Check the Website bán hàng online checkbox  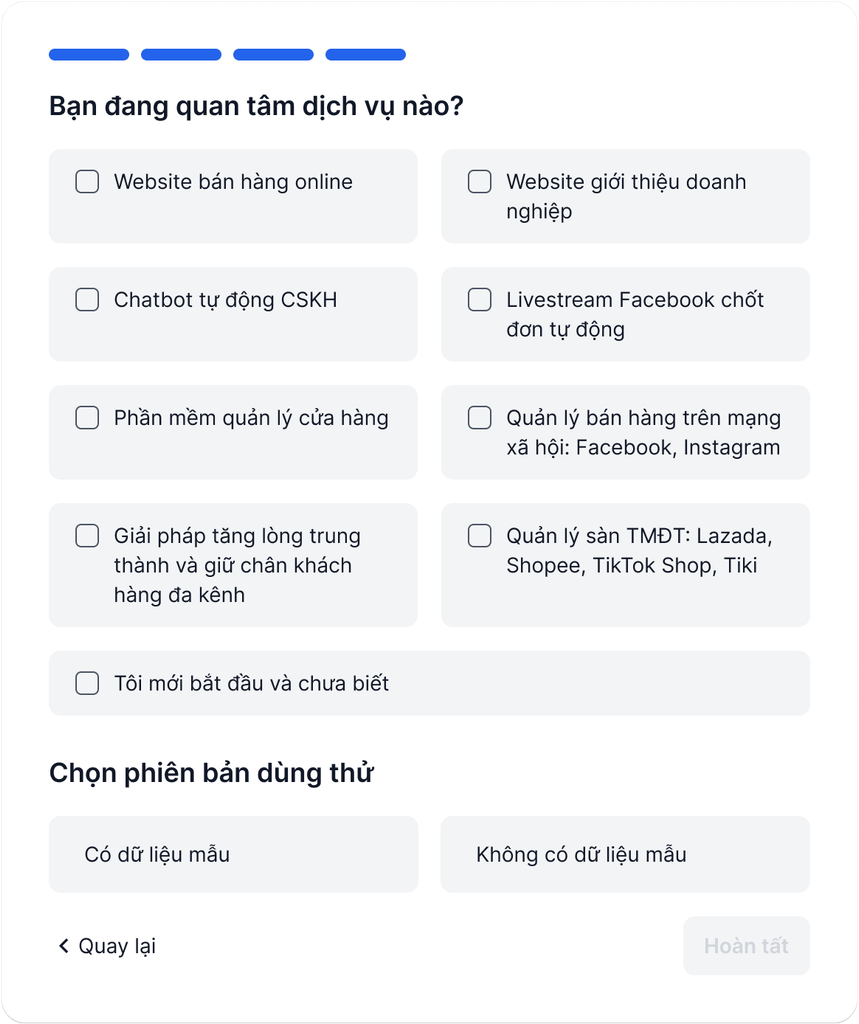88,182
